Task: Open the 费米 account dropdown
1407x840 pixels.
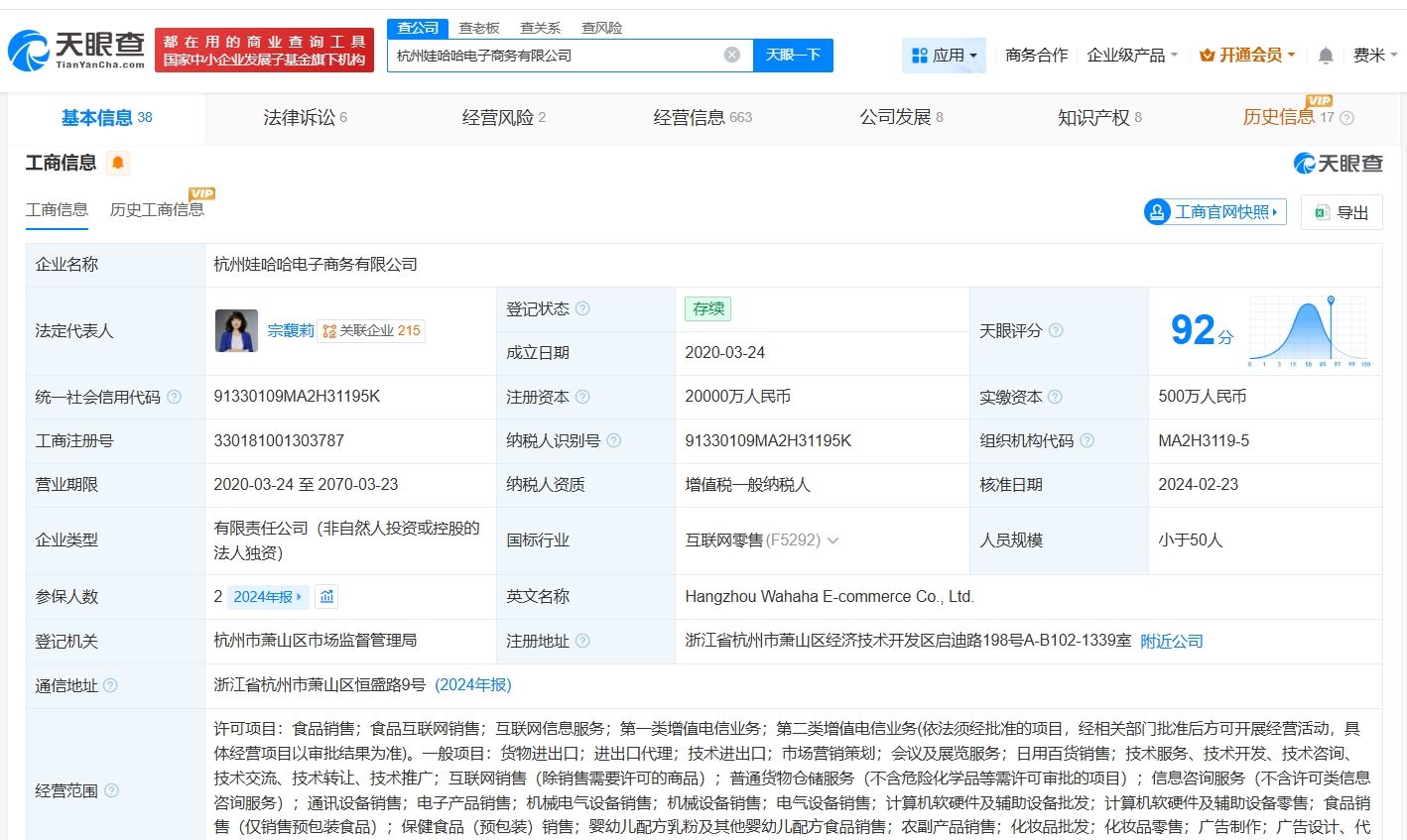Action: [1374, 56]
